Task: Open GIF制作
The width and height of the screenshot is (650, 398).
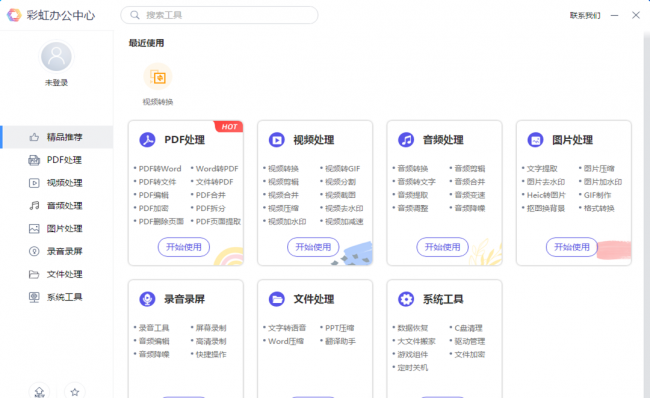Action: pos(597,195)
